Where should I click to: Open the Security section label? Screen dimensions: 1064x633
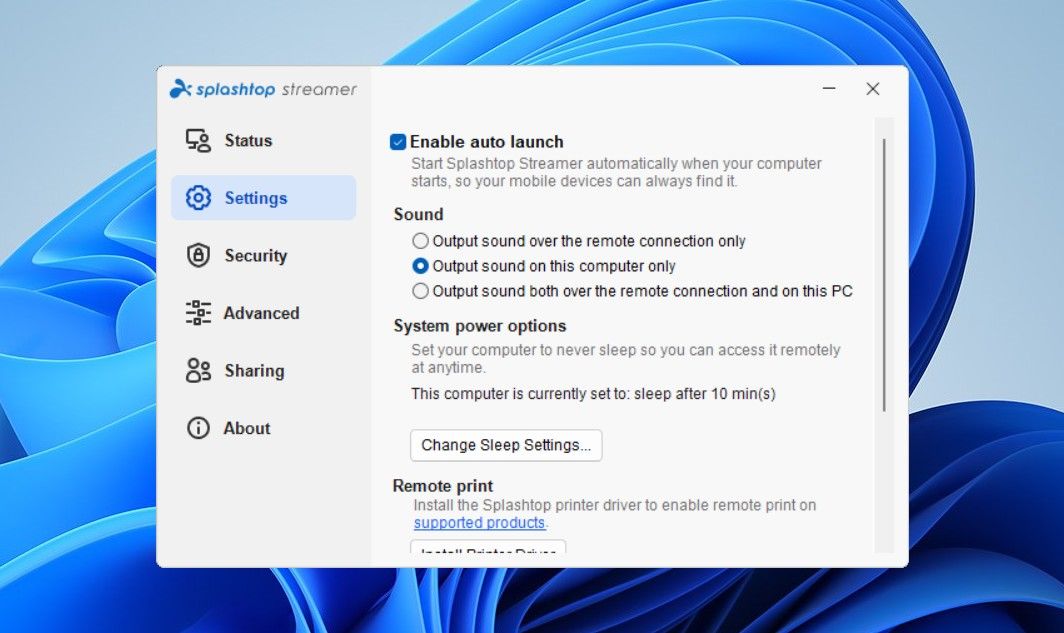256,256
